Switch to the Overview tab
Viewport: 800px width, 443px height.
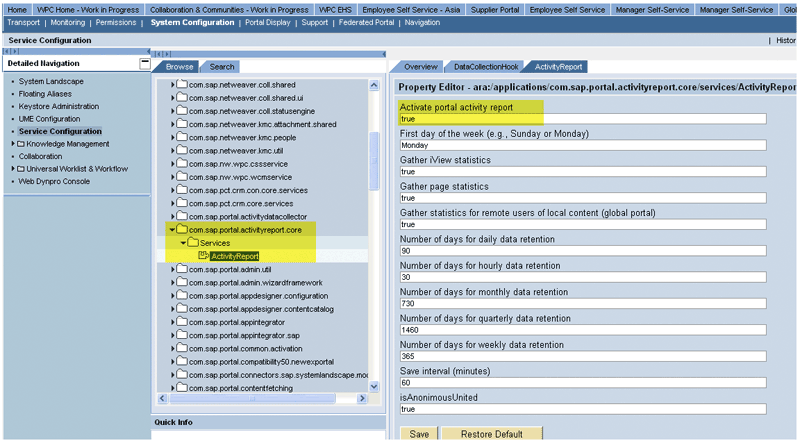pyautogui.click(x=421, y=67)
